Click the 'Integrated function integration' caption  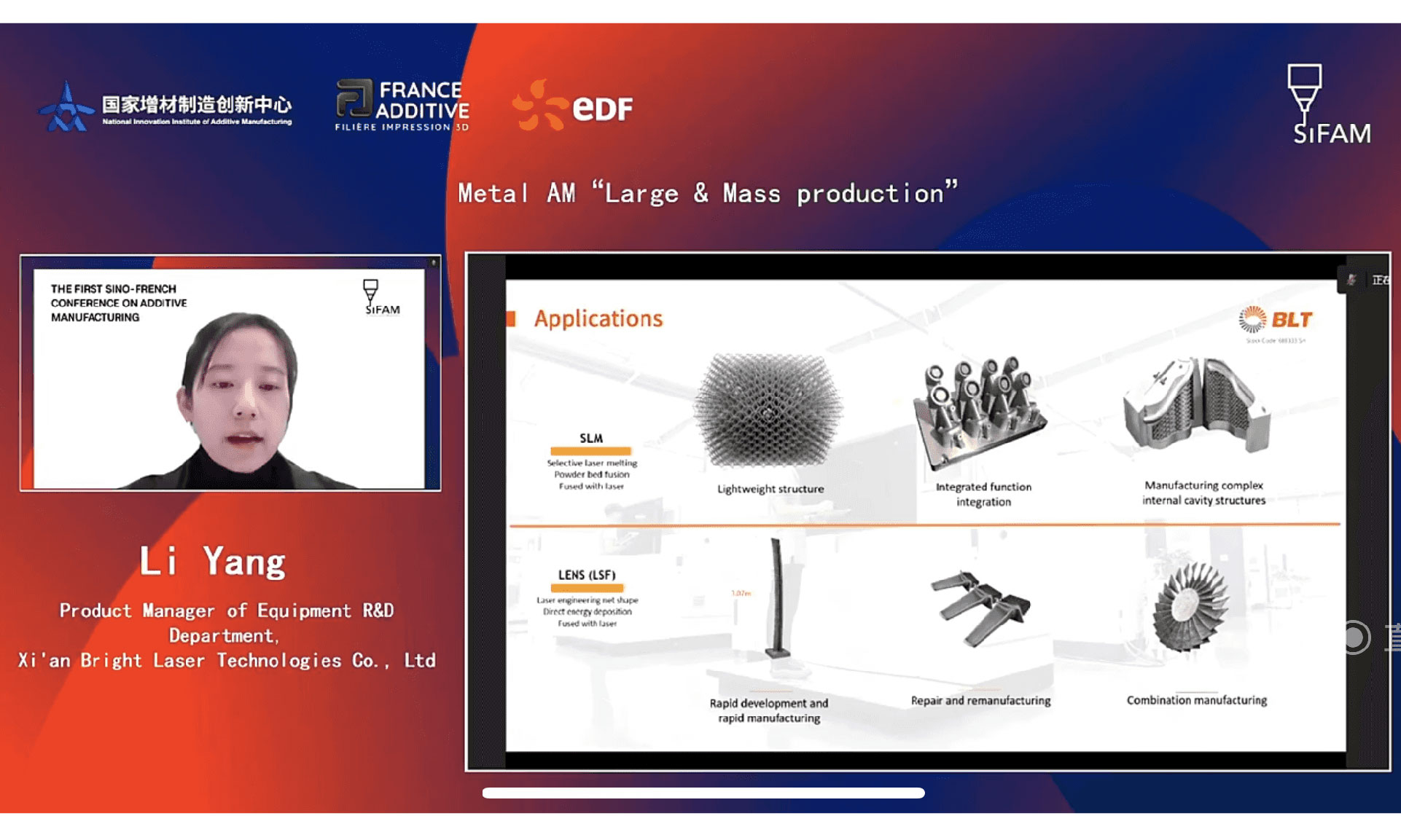[x=983, y=494]
